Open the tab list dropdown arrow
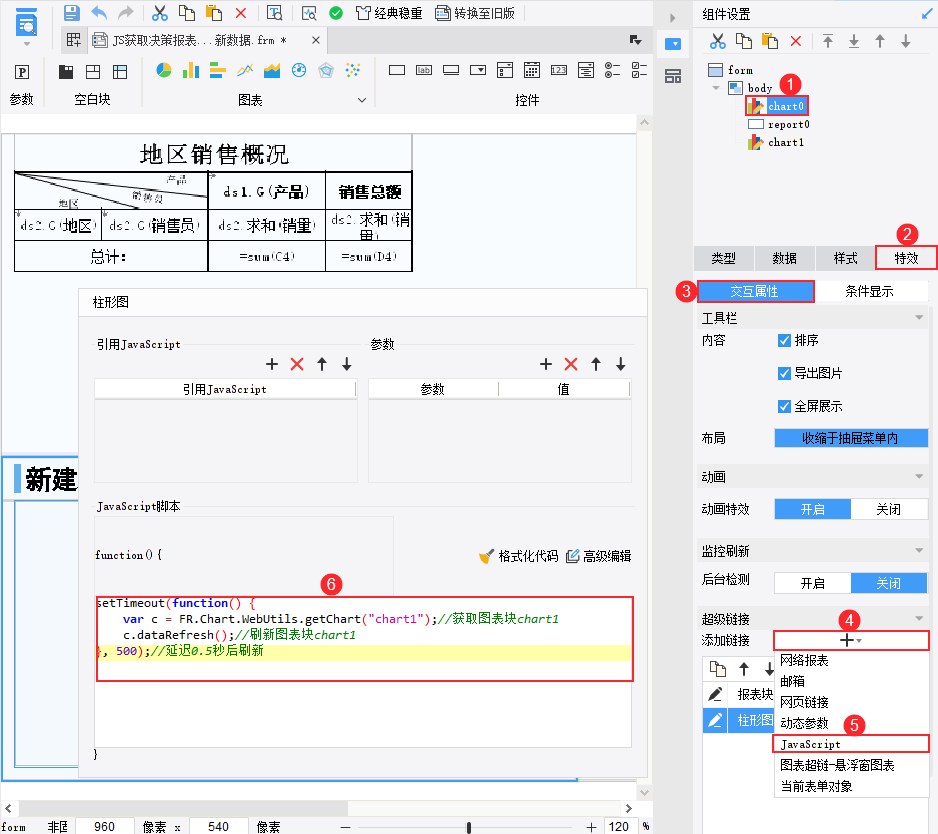This screenshot has width=938, height=834. tap(635, 40)
